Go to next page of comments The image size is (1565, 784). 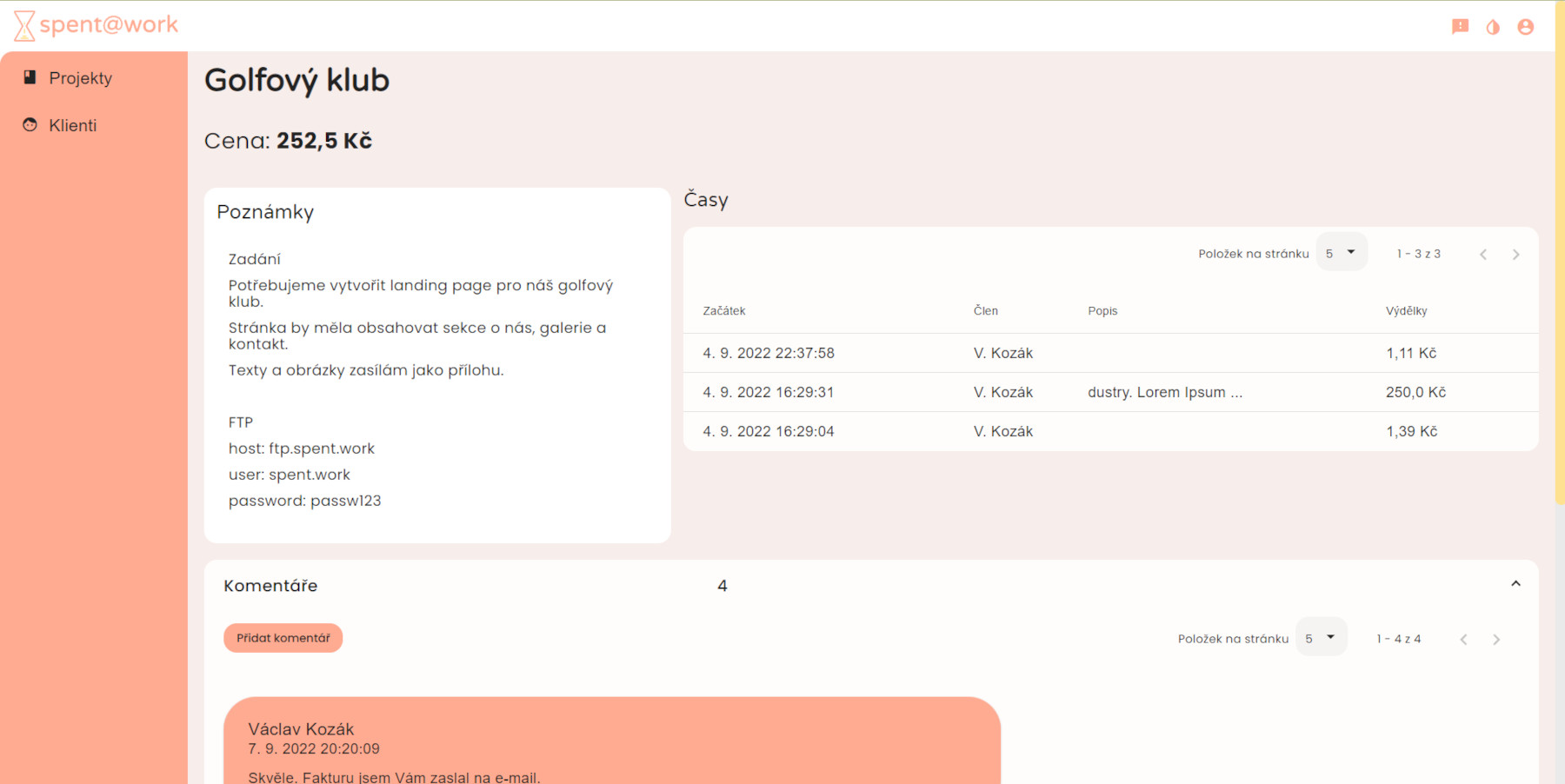pos(1496,640)
